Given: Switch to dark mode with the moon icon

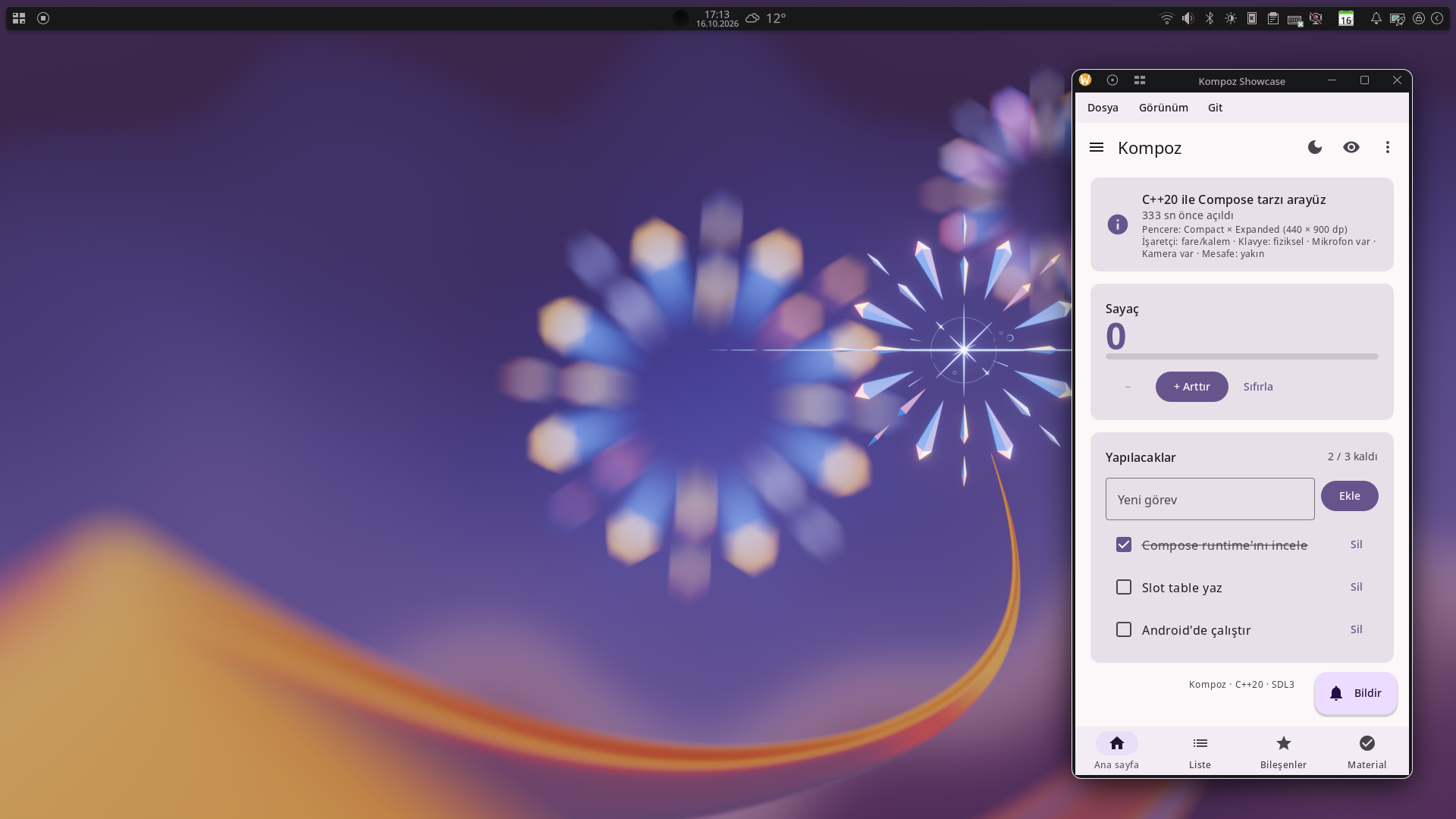Looking at the screenshot, I should (x=1315, y=147).
